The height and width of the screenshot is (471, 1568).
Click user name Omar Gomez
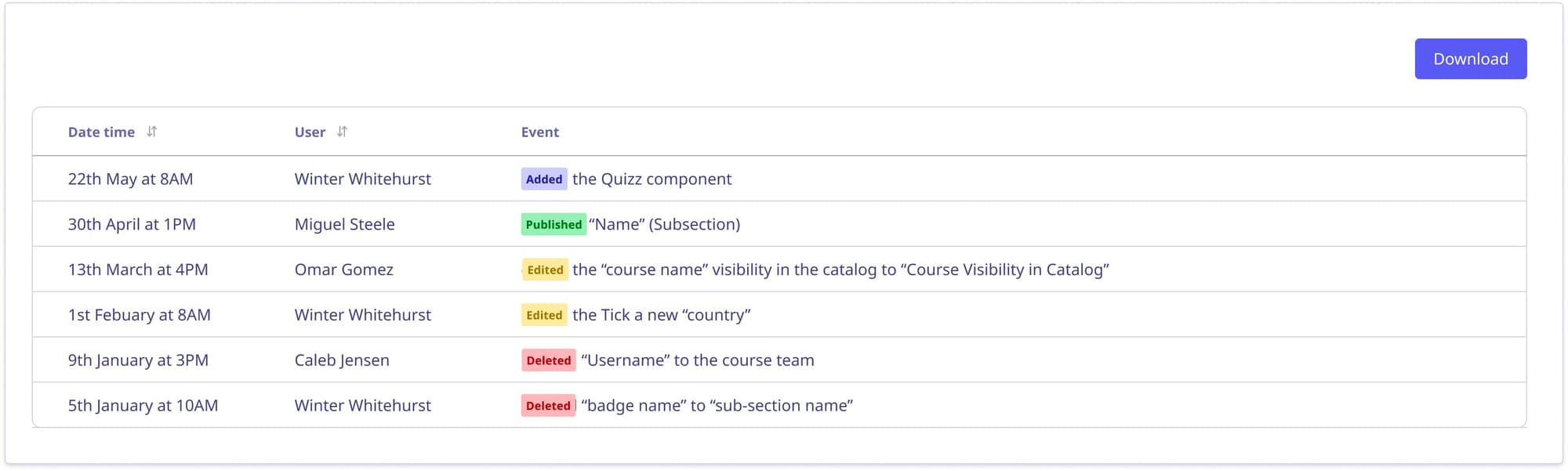[344, 270]
